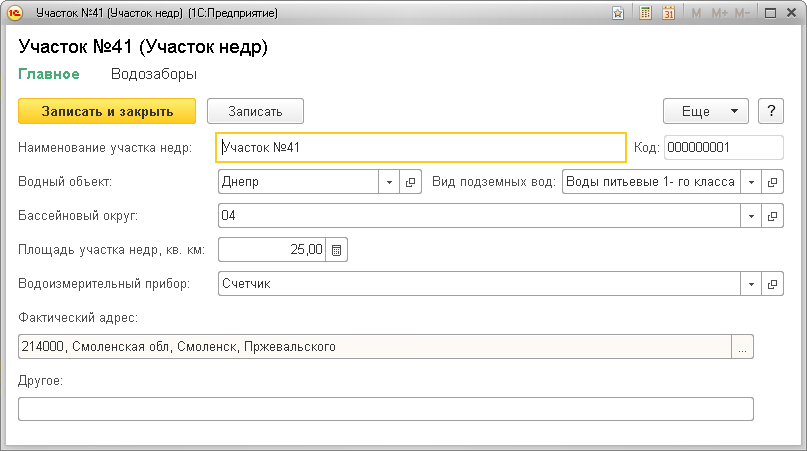Select the Главное tab
The image size is (807, 451).
pyautogui.click(x=49, y=74)
